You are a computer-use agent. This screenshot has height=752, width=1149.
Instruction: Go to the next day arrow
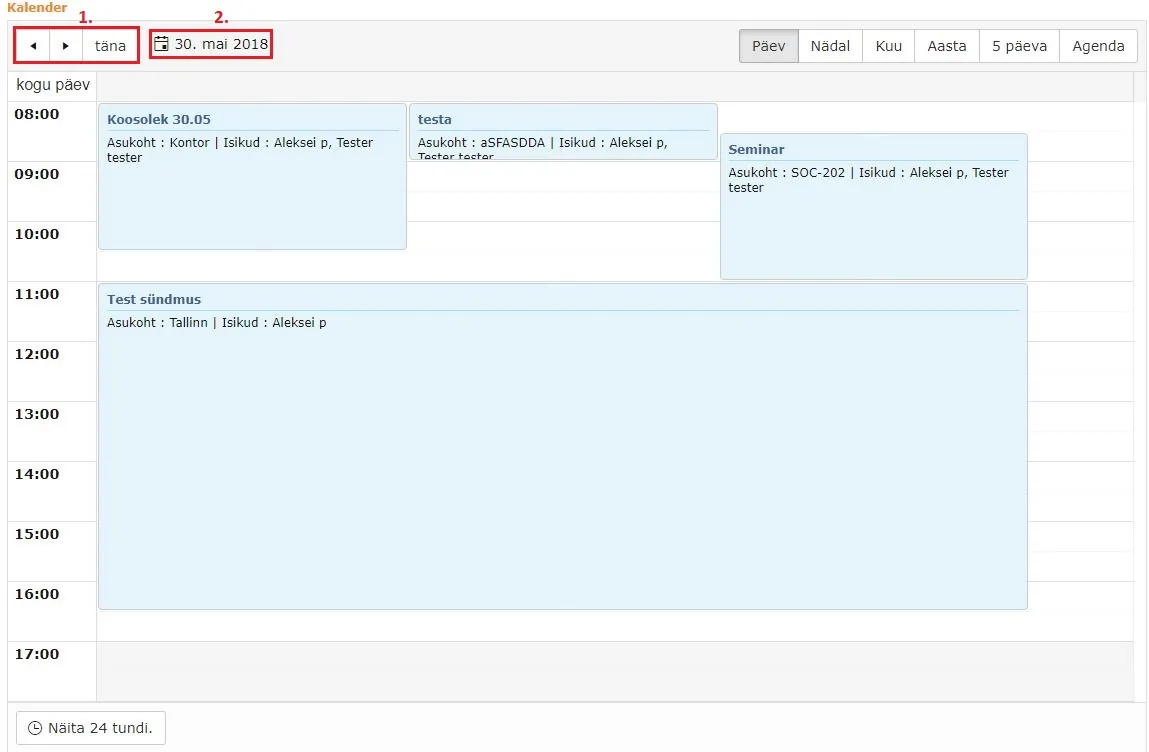66,45
